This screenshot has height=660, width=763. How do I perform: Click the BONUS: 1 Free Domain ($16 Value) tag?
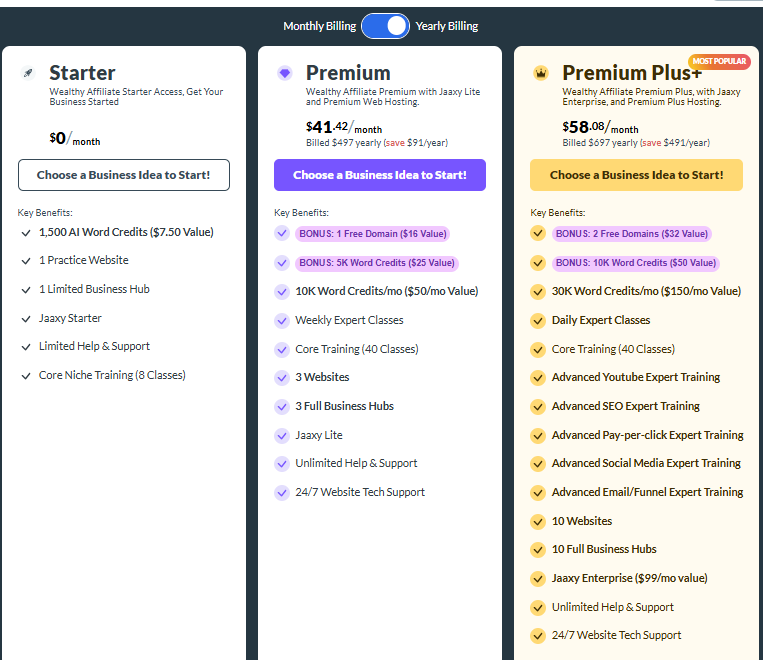click(x=373, y=234)
